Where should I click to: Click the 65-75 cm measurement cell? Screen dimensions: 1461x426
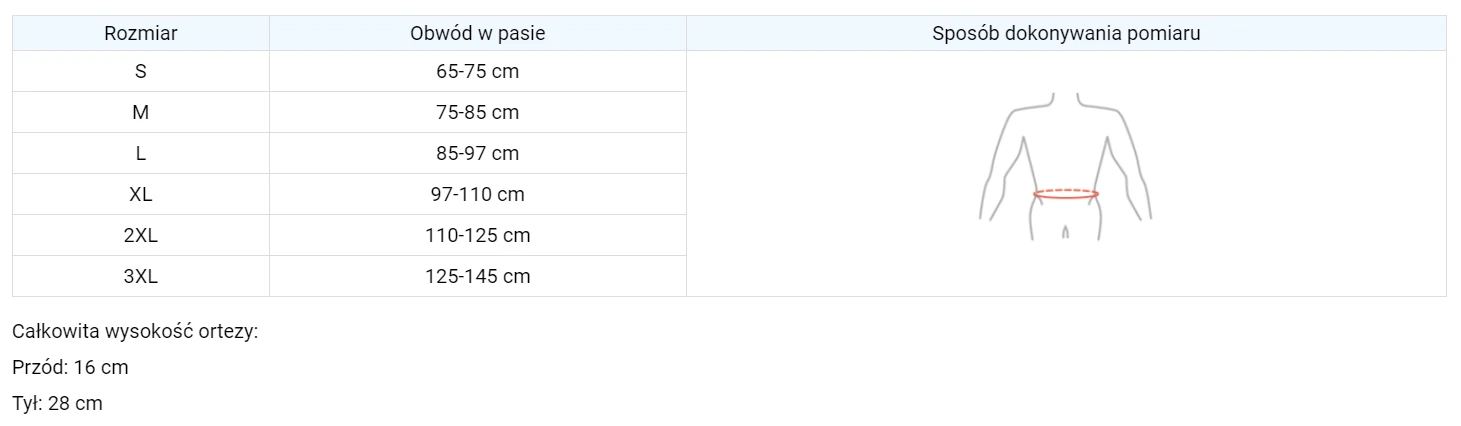478,72
